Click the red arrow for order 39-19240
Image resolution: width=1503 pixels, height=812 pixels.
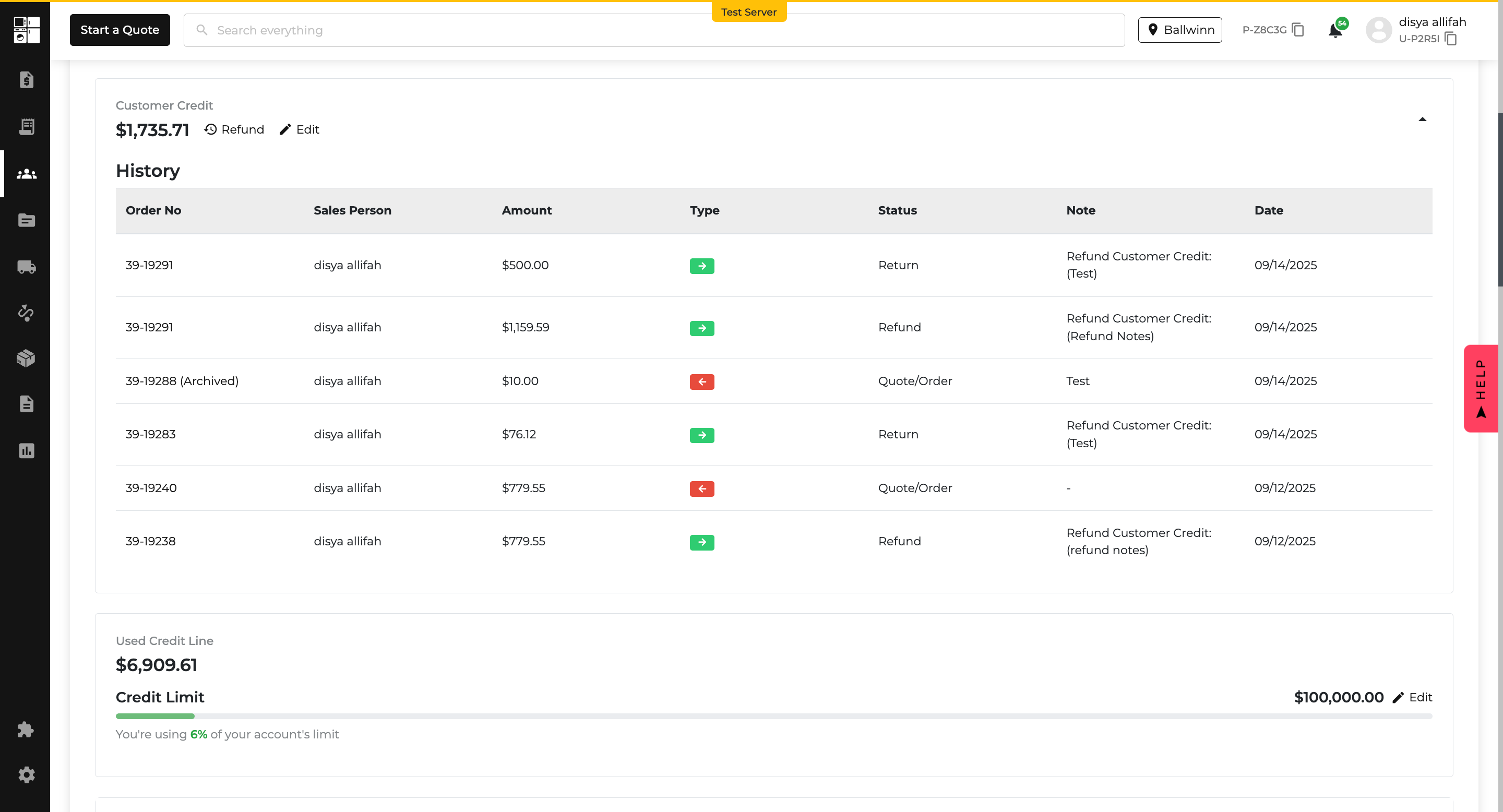coord(702,489)
